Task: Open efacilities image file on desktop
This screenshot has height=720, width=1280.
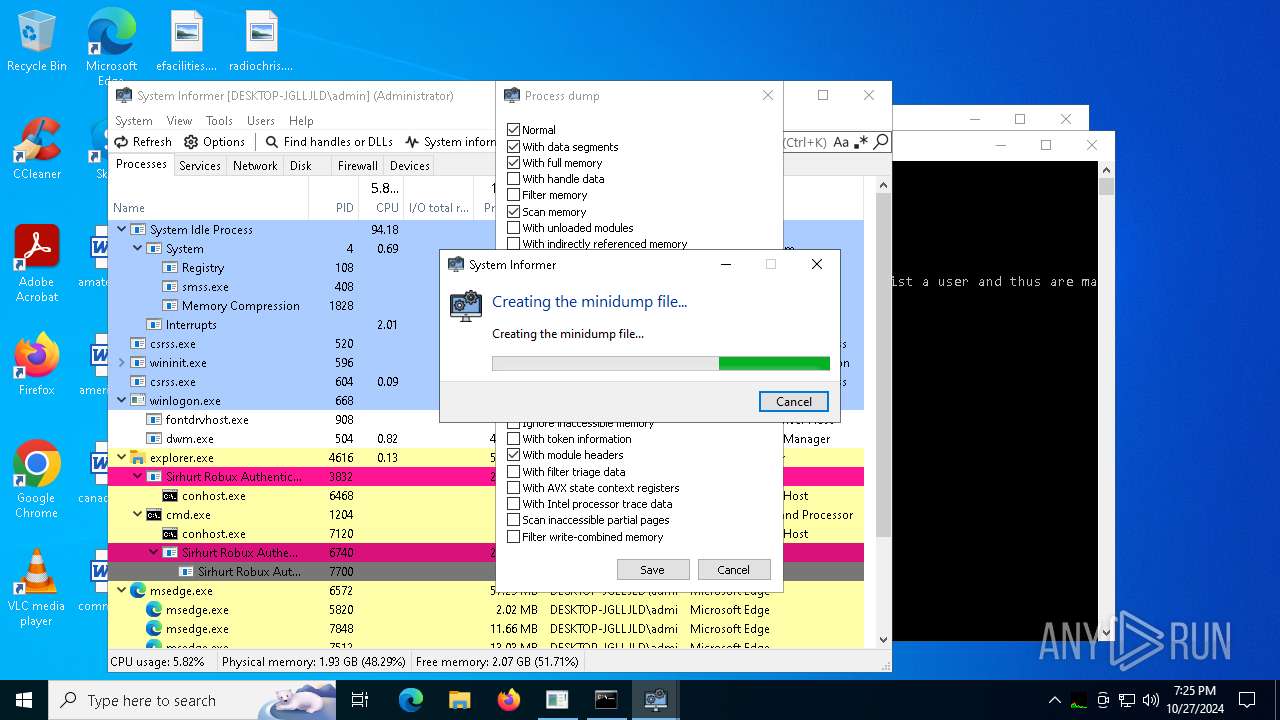Action: (x=186, y=42)
